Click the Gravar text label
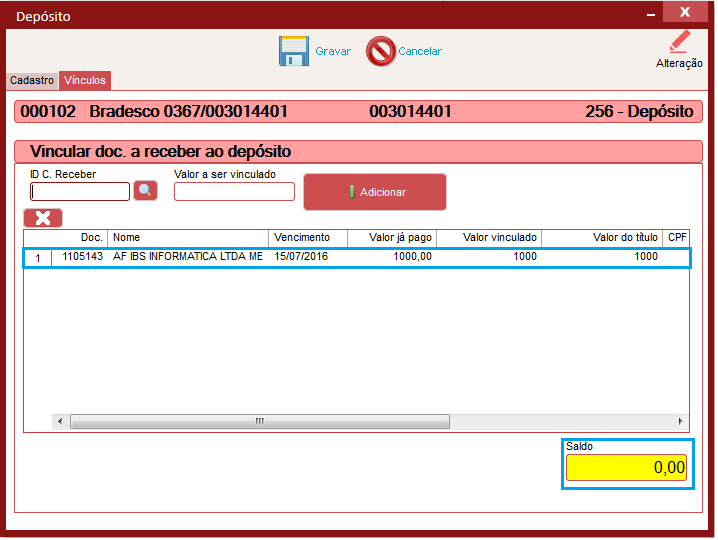This screenshot has width=718, height=540. pyautogui.click(x=333, y=51)
